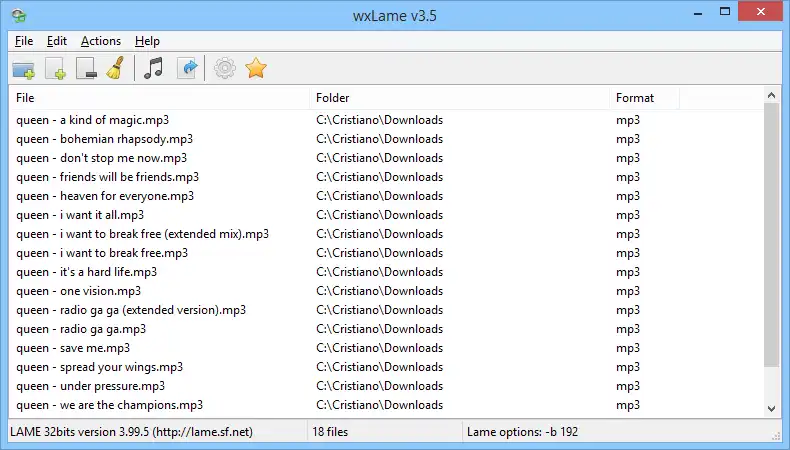Viewport: 790px width, 450px height.
Task: Click the add files toolbar icon
Action: [55, 68]
